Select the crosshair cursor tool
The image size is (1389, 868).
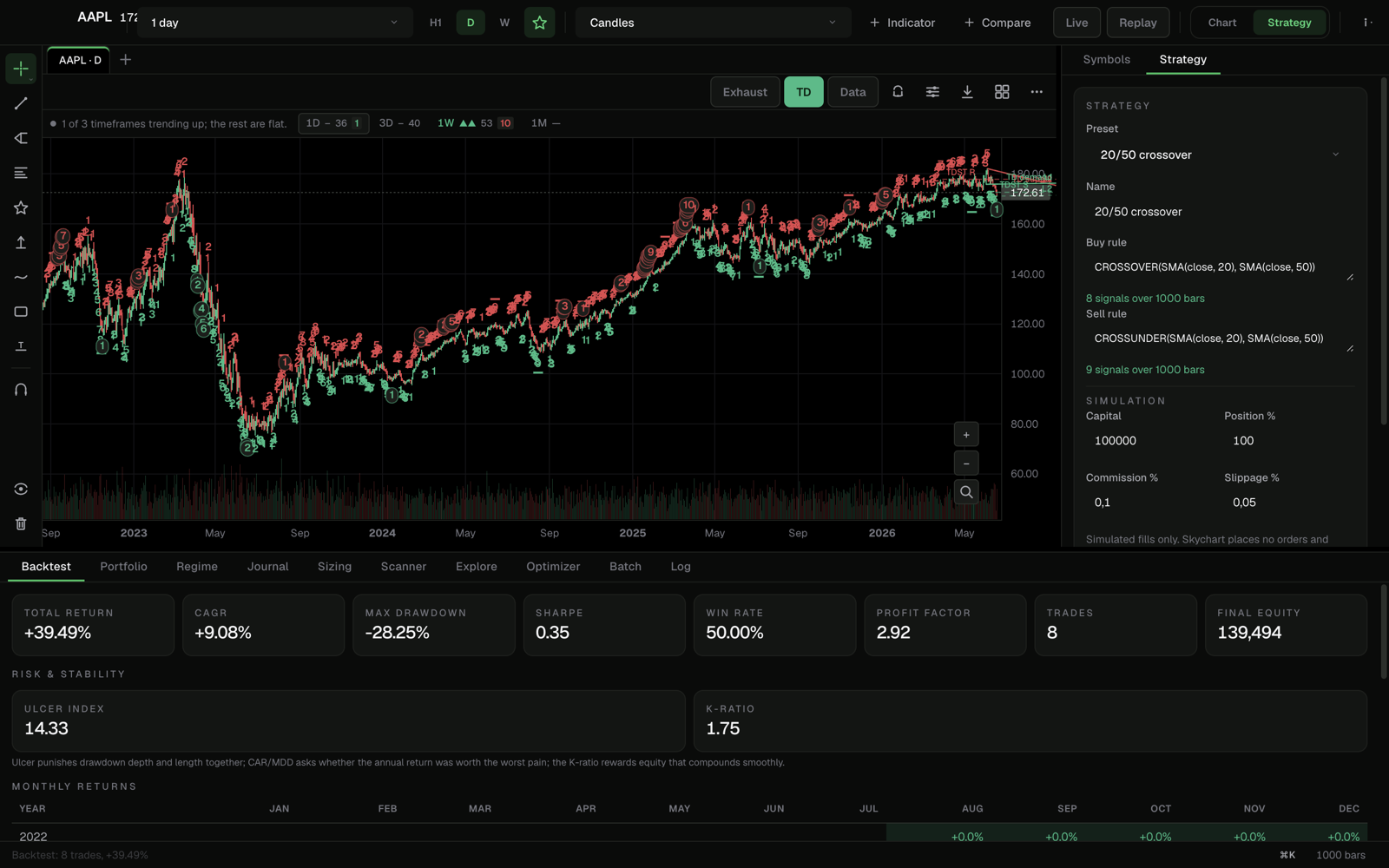(x=21, y=69)
